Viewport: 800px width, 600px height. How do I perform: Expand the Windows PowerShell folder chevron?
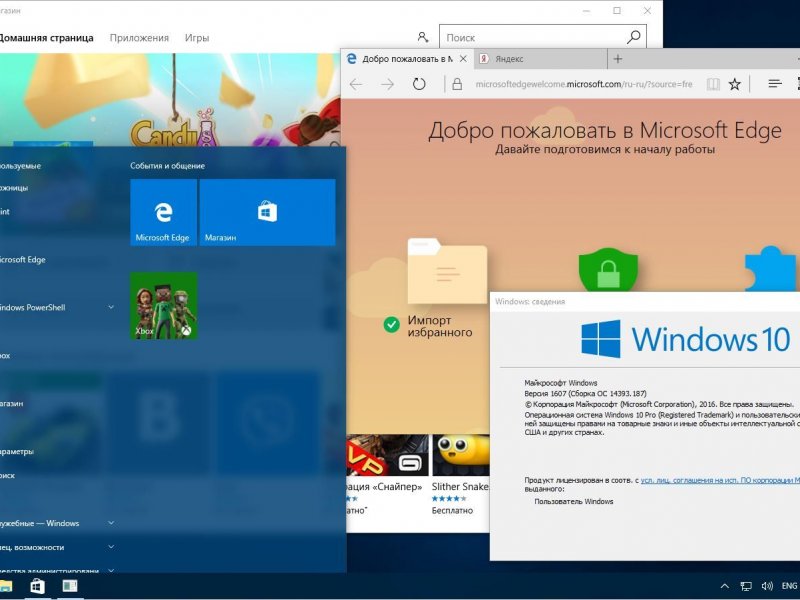111,307
